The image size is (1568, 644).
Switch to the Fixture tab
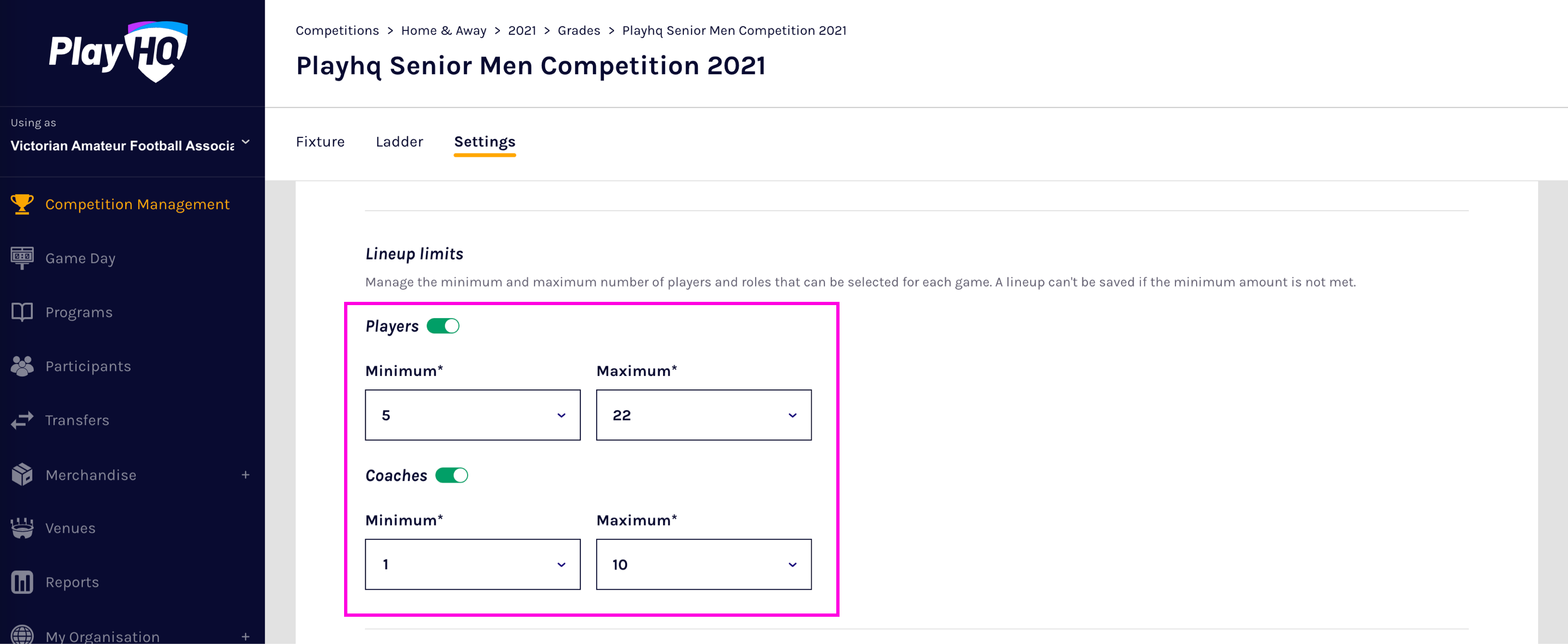(320, 142)
